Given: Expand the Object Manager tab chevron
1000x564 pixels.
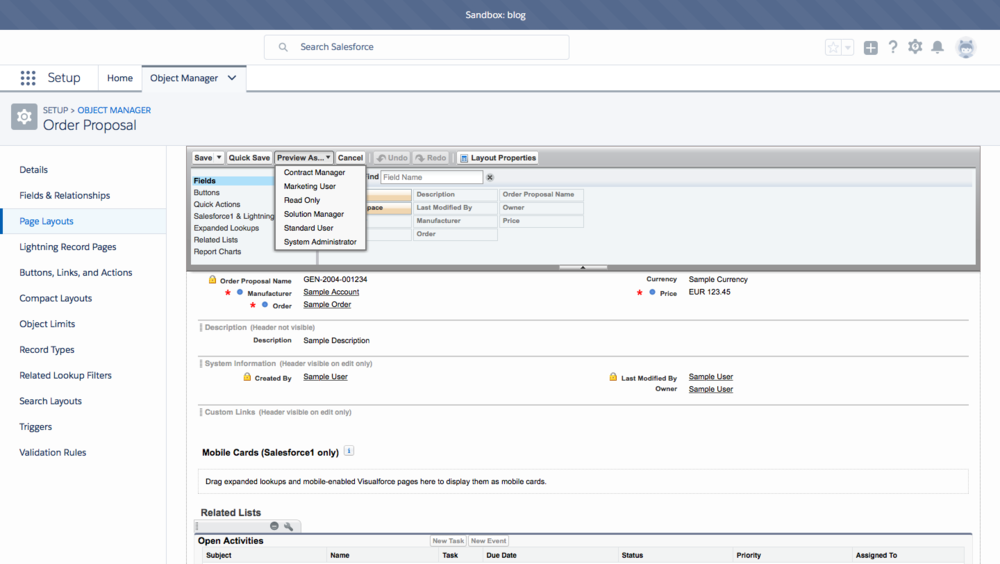Looking at the screenshot, I should point(232,78).
